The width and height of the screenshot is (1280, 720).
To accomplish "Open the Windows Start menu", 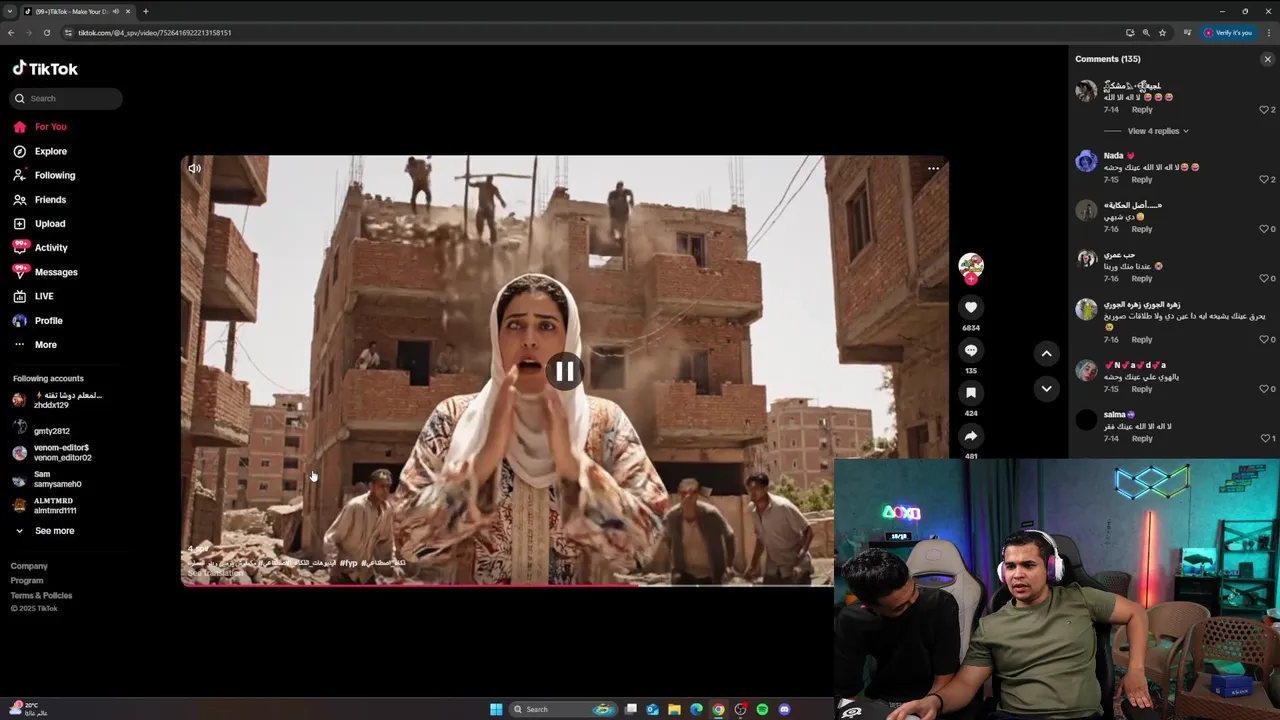I will coord(496,709).
